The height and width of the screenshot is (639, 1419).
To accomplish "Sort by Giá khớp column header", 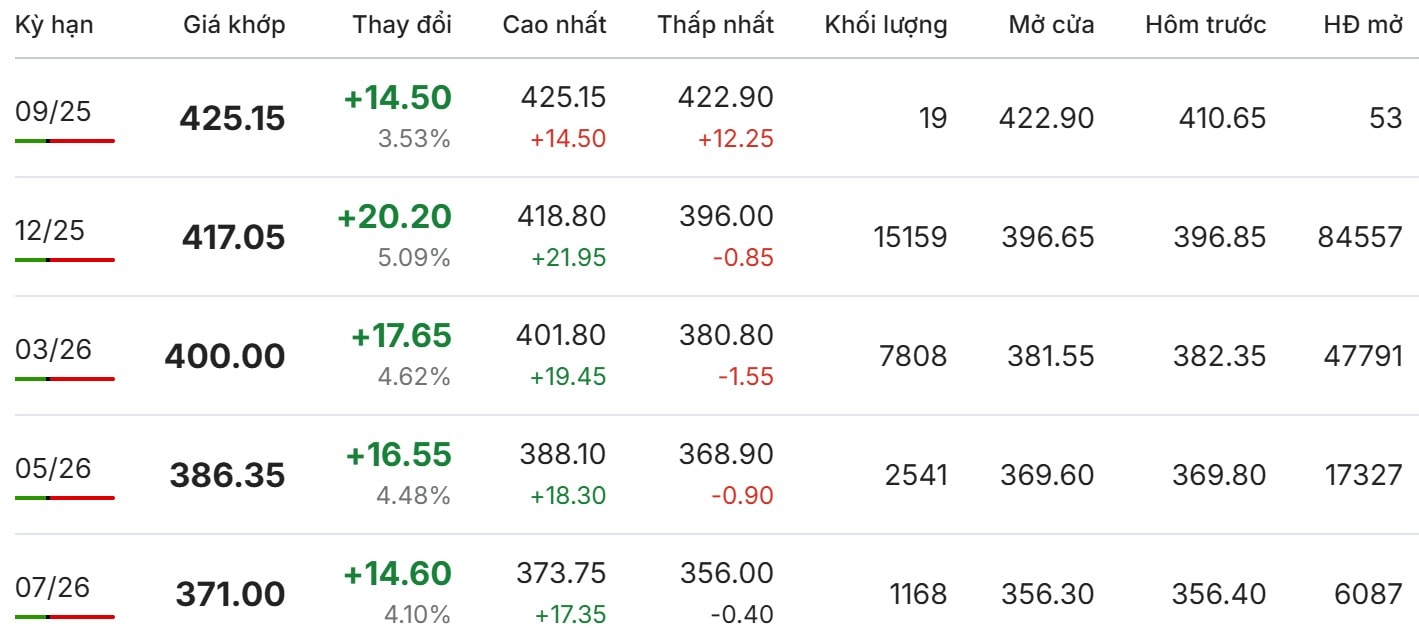I will pyautogui.click(x=234, y=25).
